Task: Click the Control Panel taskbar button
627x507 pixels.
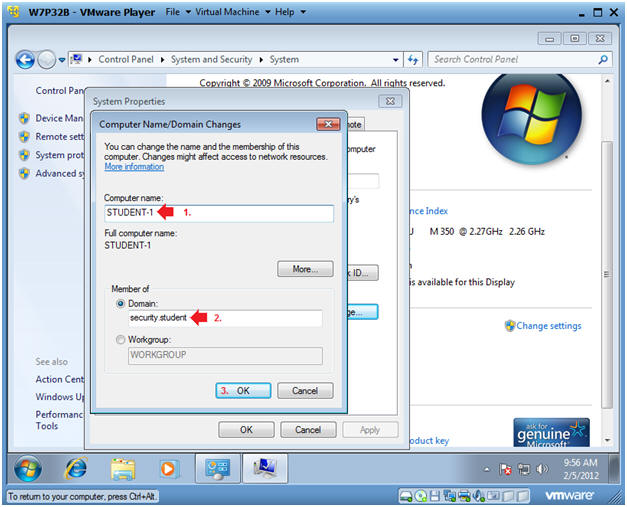Action: 218,469
